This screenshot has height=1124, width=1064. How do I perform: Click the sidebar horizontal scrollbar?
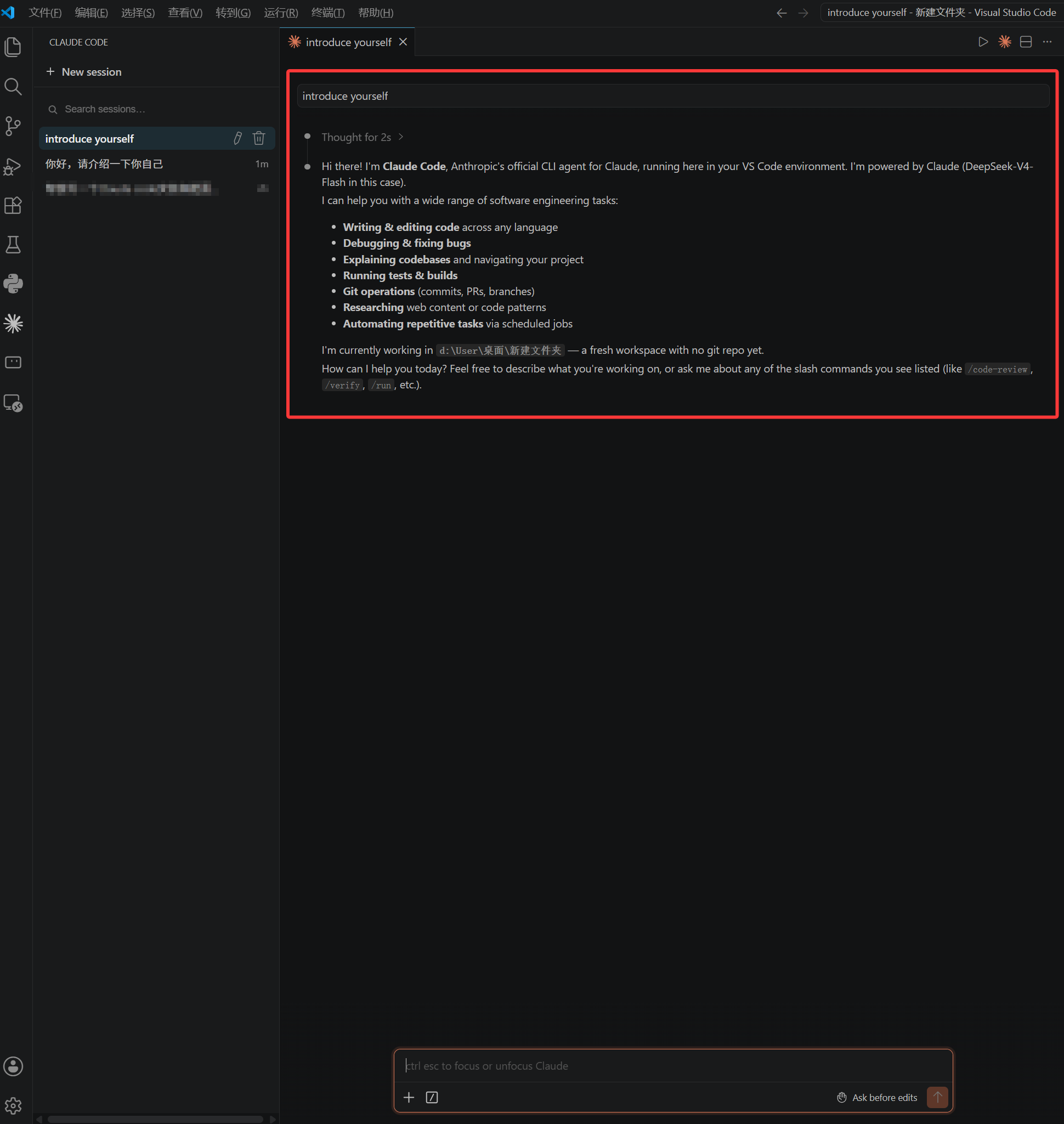[x=155, y=1119]
